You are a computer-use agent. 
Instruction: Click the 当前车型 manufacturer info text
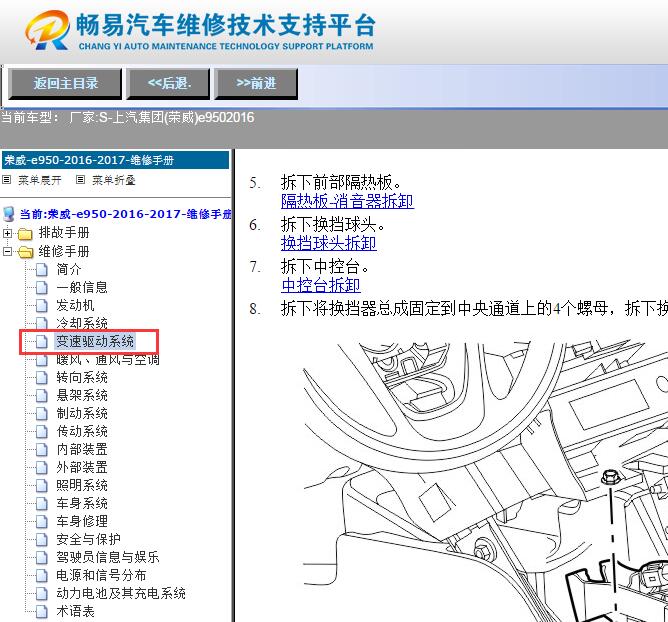[127, 117]
